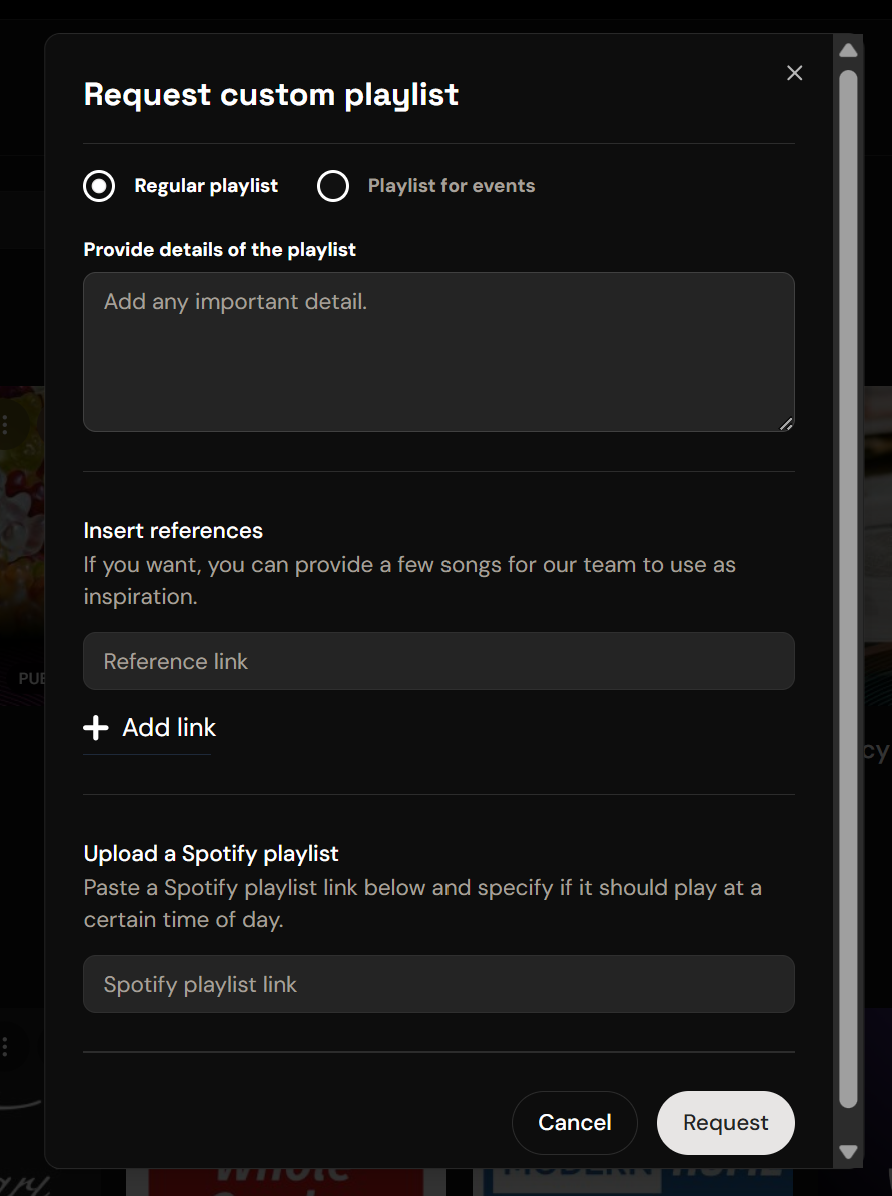The image size is (892, 1196).
Task: Cancel the playlist request
Action: [x=575, y=1122]
